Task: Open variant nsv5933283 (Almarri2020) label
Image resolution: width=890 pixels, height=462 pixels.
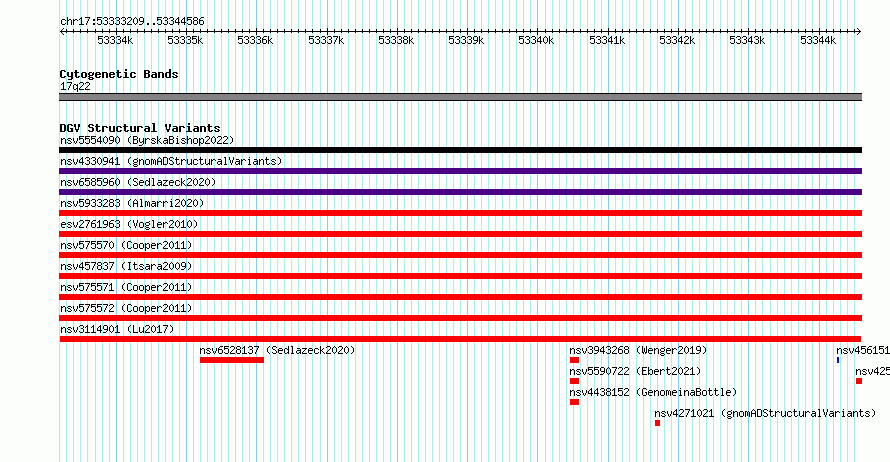Action: coord(132,203)
